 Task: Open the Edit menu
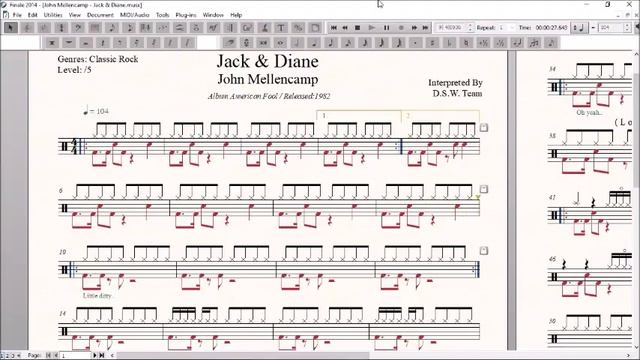coord(33,15)
